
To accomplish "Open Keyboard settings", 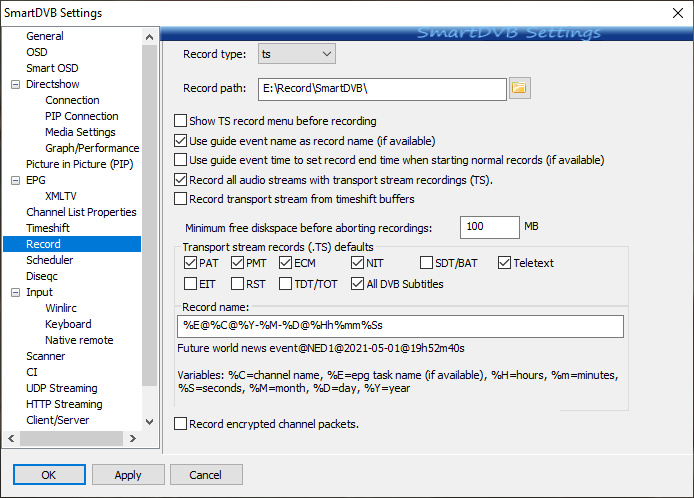I will click(68, 324).
